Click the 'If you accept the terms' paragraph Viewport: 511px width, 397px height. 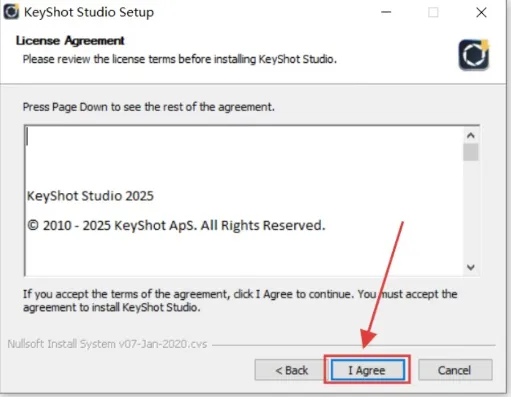tap(240, 300)
